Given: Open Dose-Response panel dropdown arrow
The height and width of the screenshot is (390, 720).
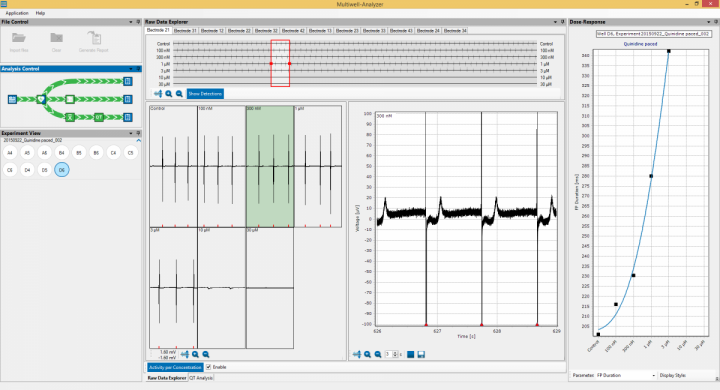Looking at the screenshot, I should pos(709,22).
